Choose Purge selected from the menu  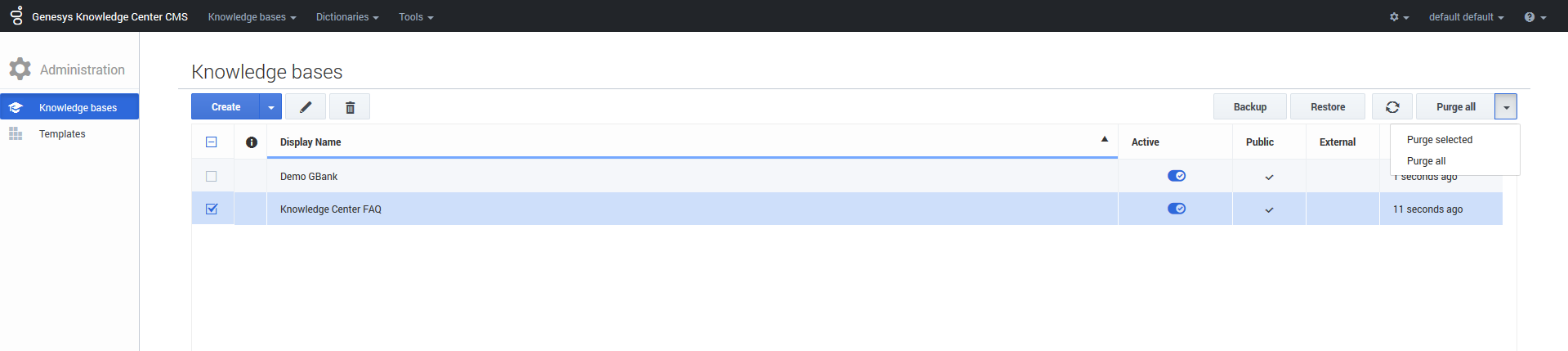coord(1439,140)
